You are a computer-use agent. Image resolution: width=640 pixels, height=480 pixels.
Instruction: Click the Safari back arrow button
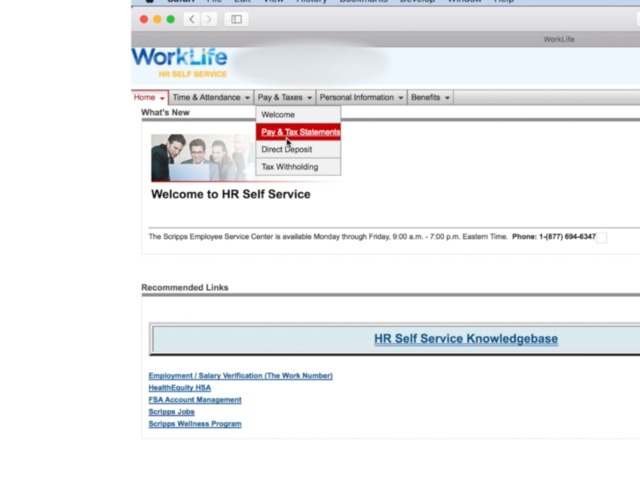pyautogui.click(x=191, y=19)
